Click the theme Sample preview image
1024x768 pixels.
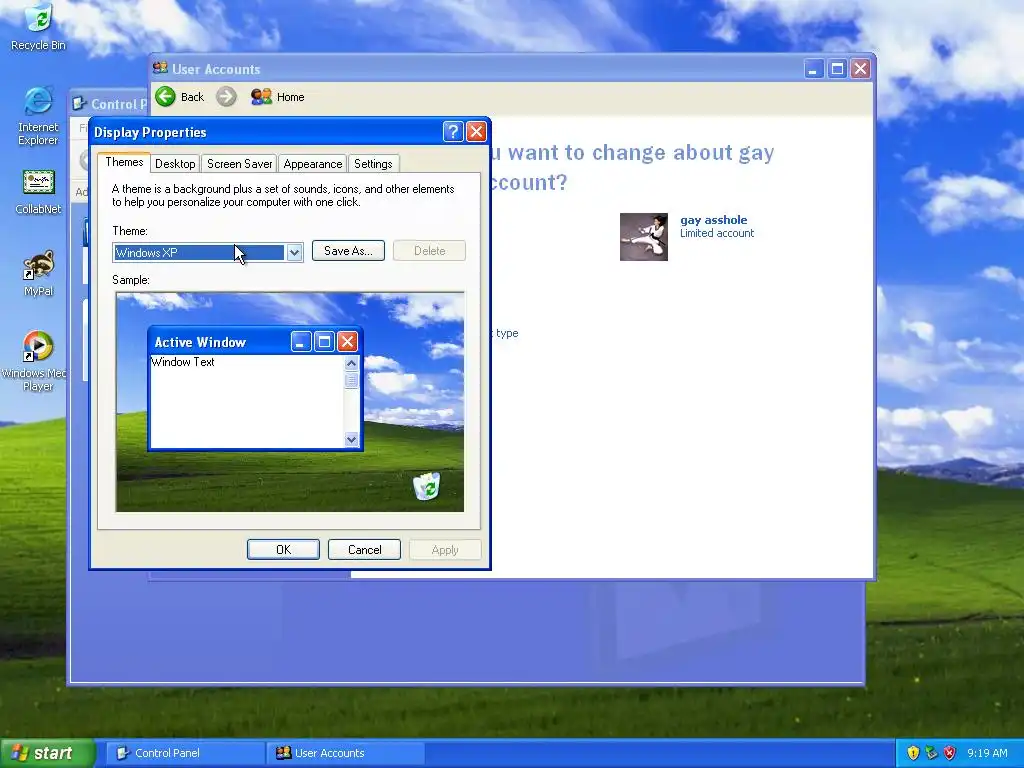coord(290,402)
